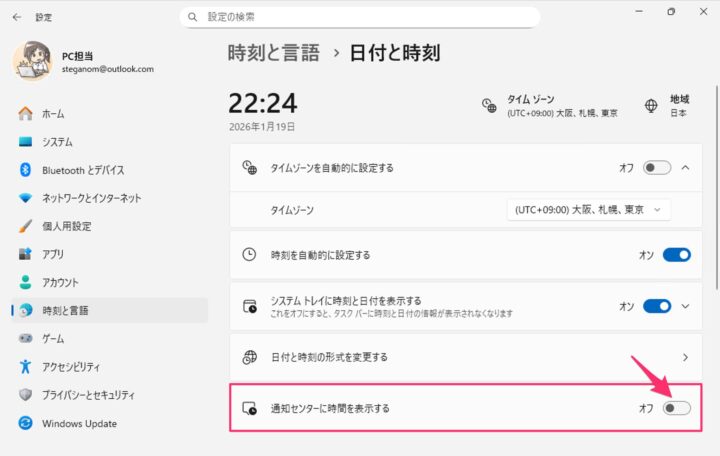Toggle システム トレイに時刻と日付を表示する switch
This screenshot has width=720, height=456.
click(x=657, y=306)
